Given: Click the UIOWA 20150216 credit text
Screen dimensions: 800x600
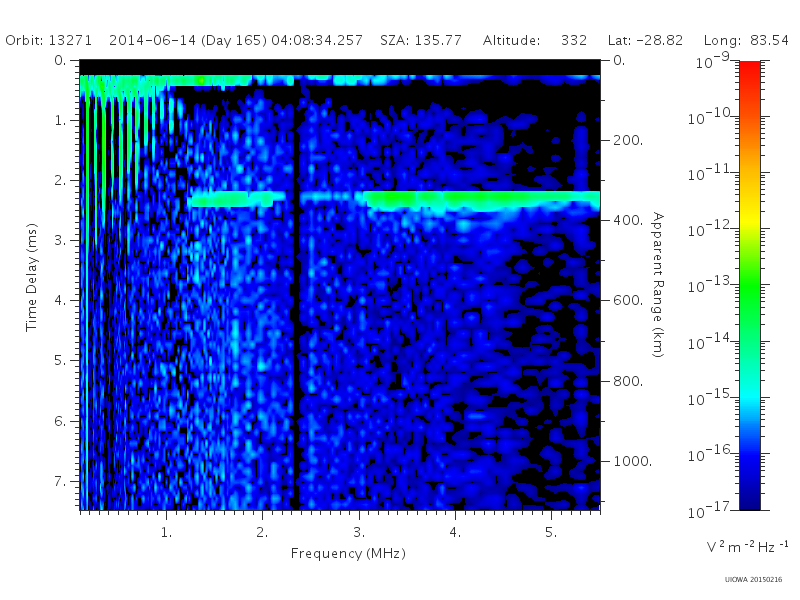Looking at the screenshot, I should (753, 580).
